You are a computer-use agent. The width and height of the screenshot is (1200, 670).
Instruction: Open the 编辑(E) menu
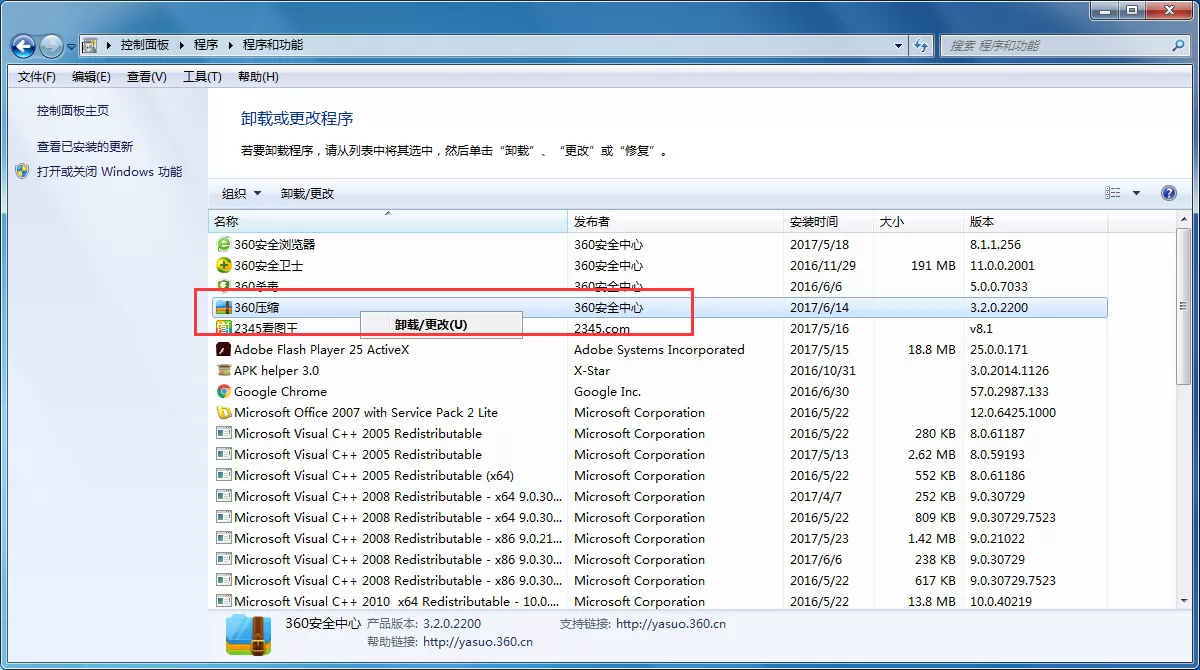pyautogui.click(x=91, y=77)
